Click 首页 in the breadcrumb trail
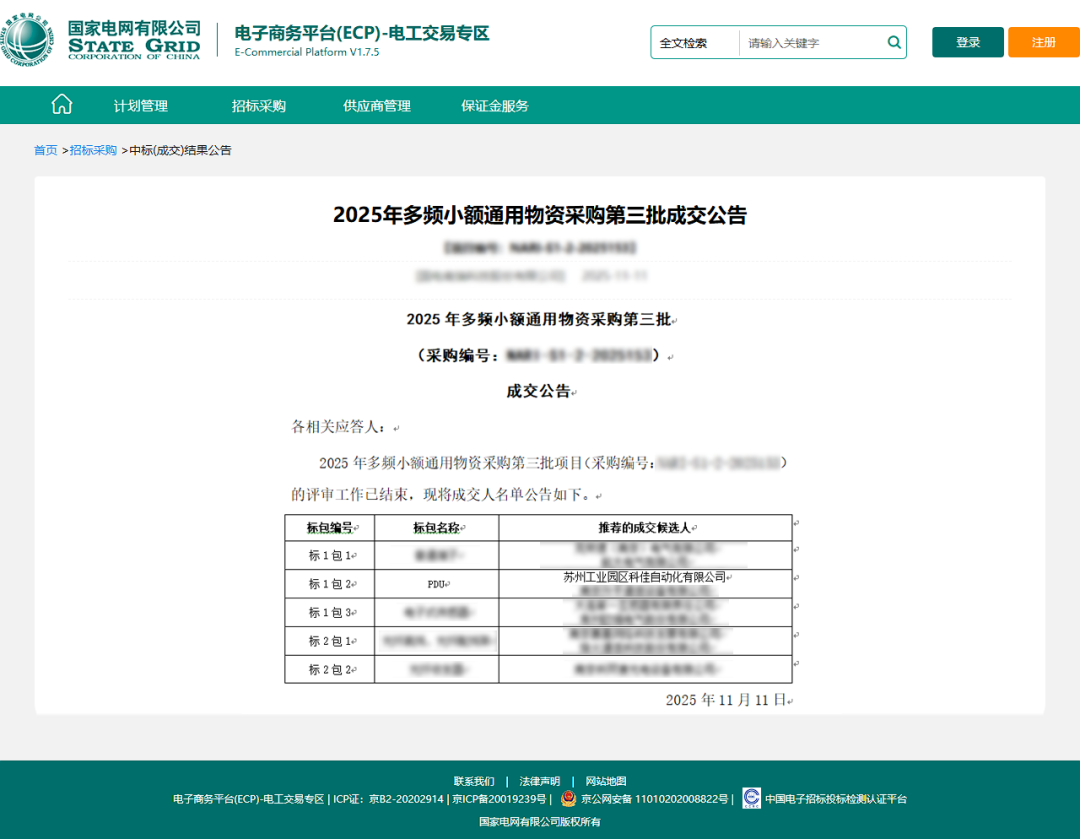This screenshot has width=1080, height=839. [x=44, y=149]
